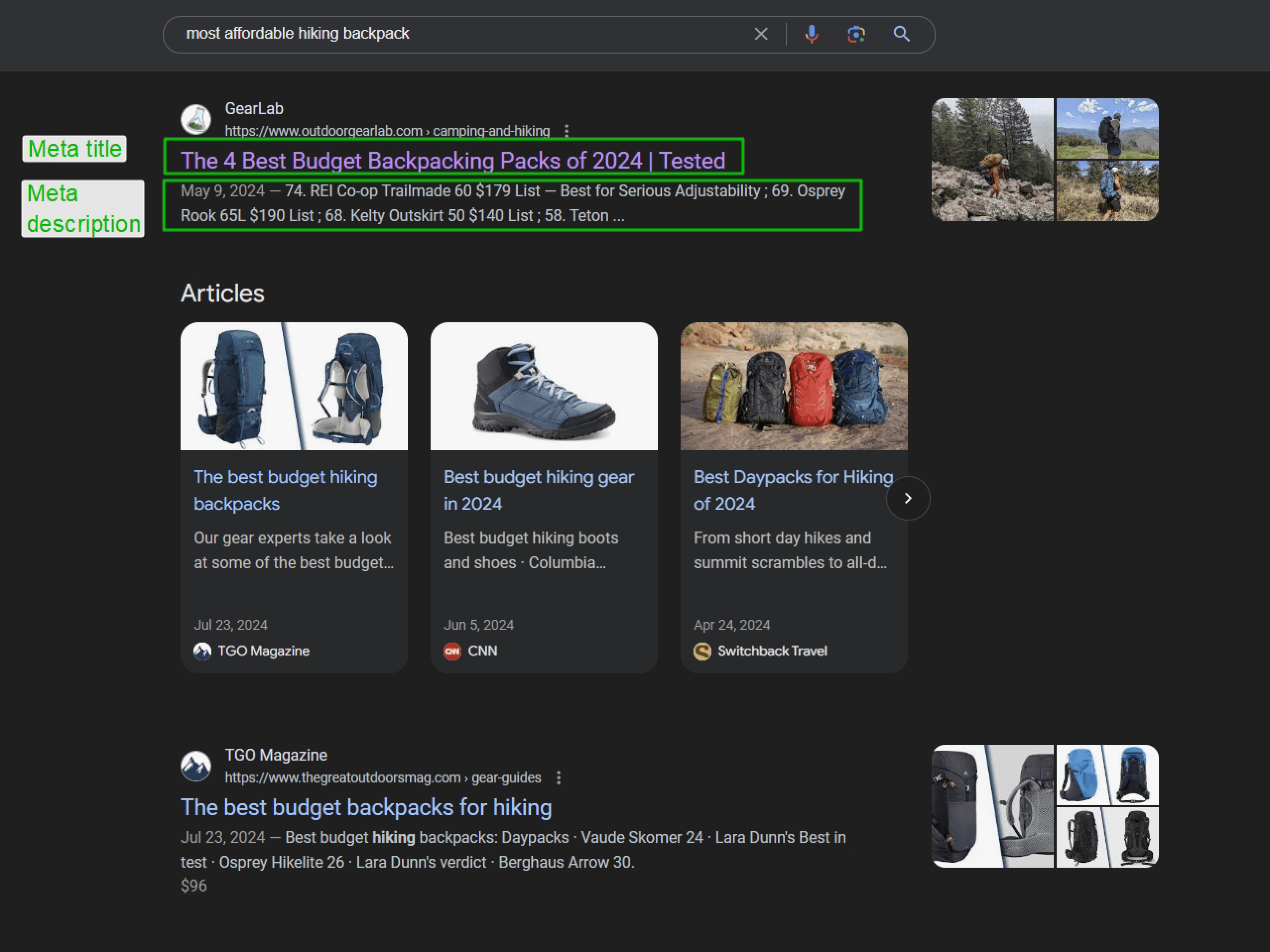Open the three-dot menu beside TGO Magazine URL

click(x=559, y=778)
